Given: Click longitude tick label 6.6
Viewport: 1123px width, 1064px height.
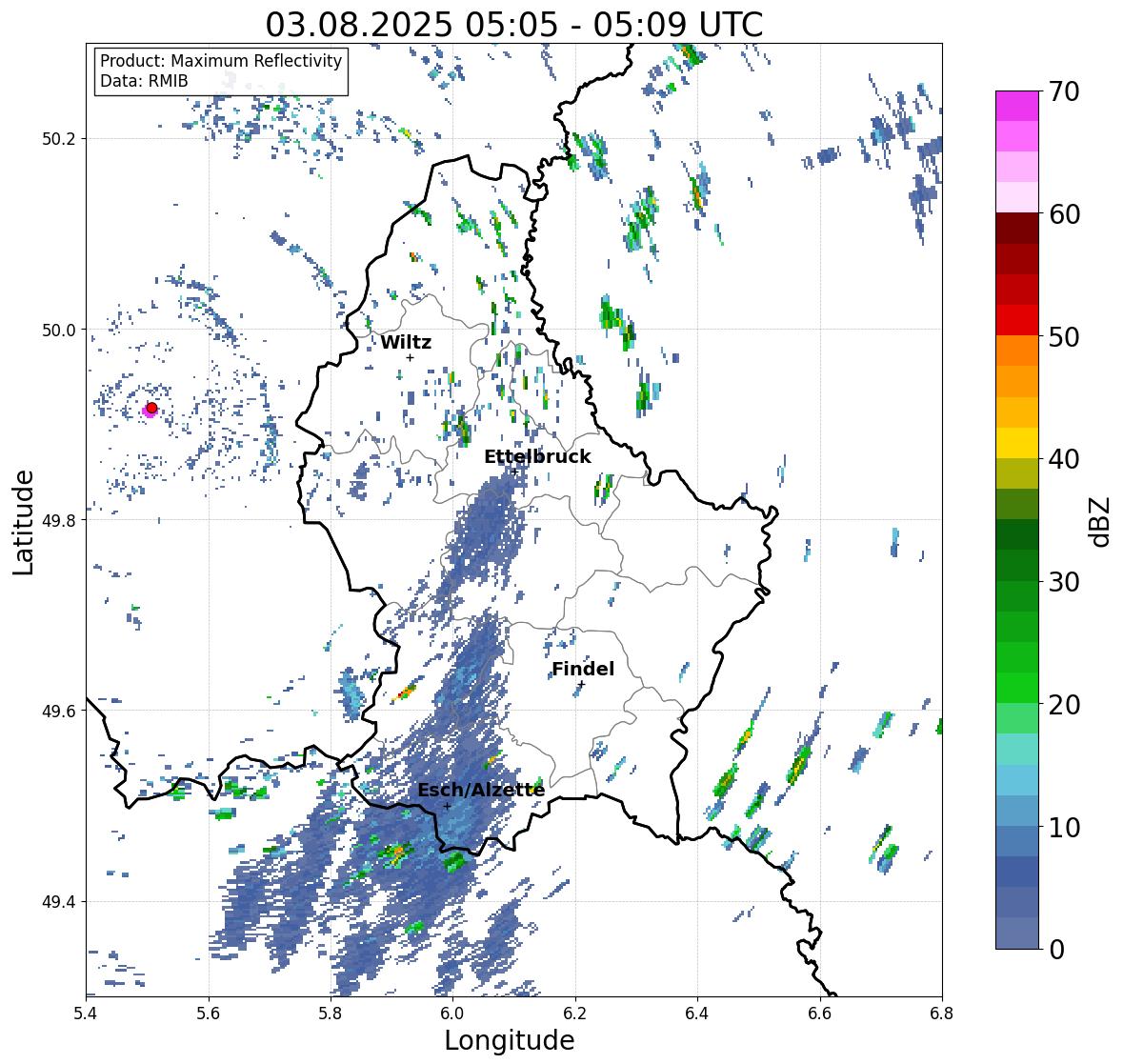Looking at the screenshot, I should click(x=820, y=1013).
